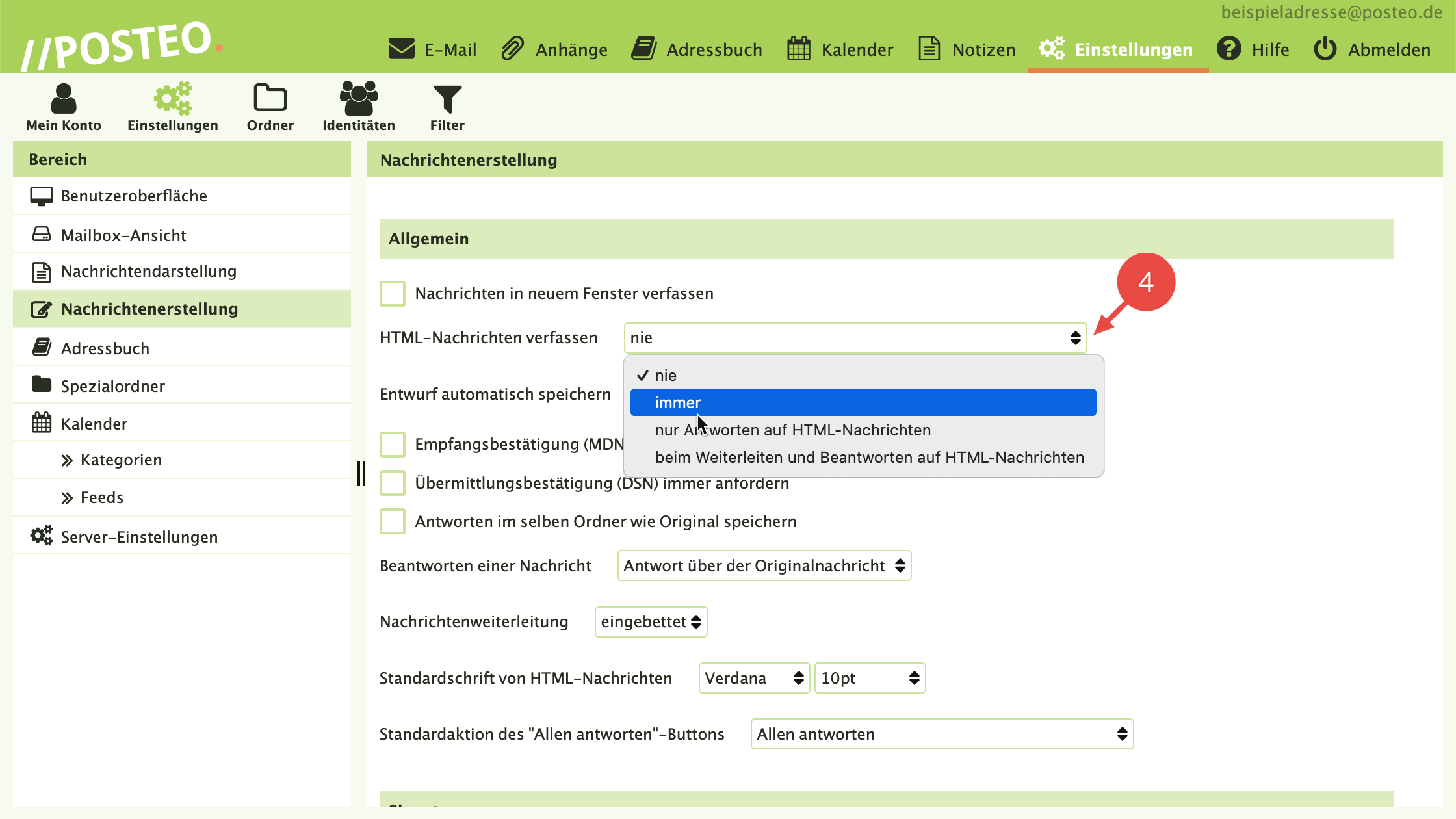Viewport: 1456px width, 819px height.
Task: Check Antworten im selben Ordner speichern
Action: pyautogui.click(x=393, y=521)
